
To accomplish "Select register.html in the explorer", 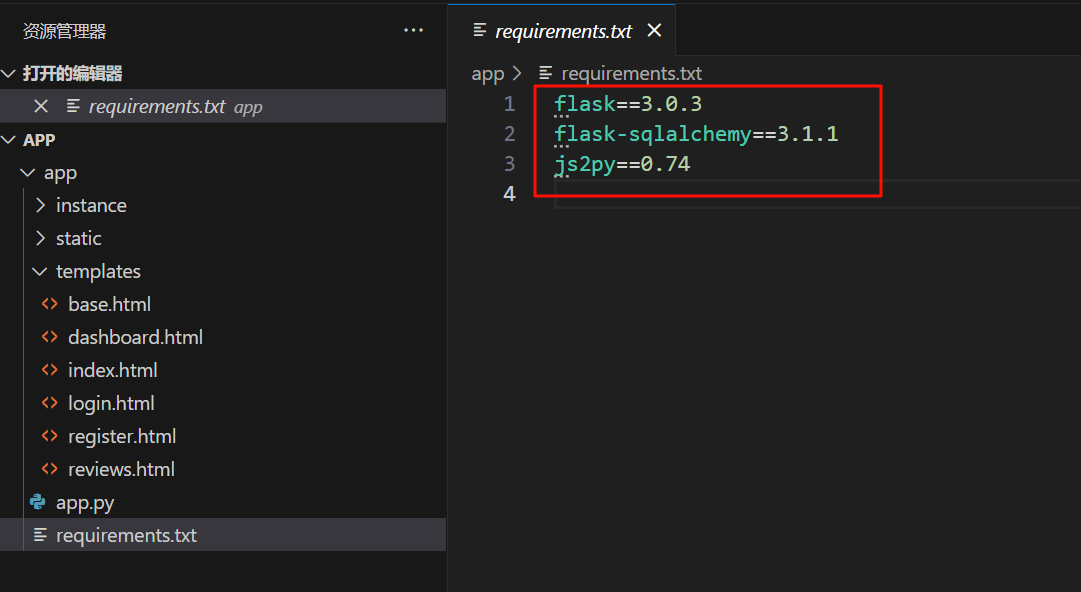I will click(122, 436).
